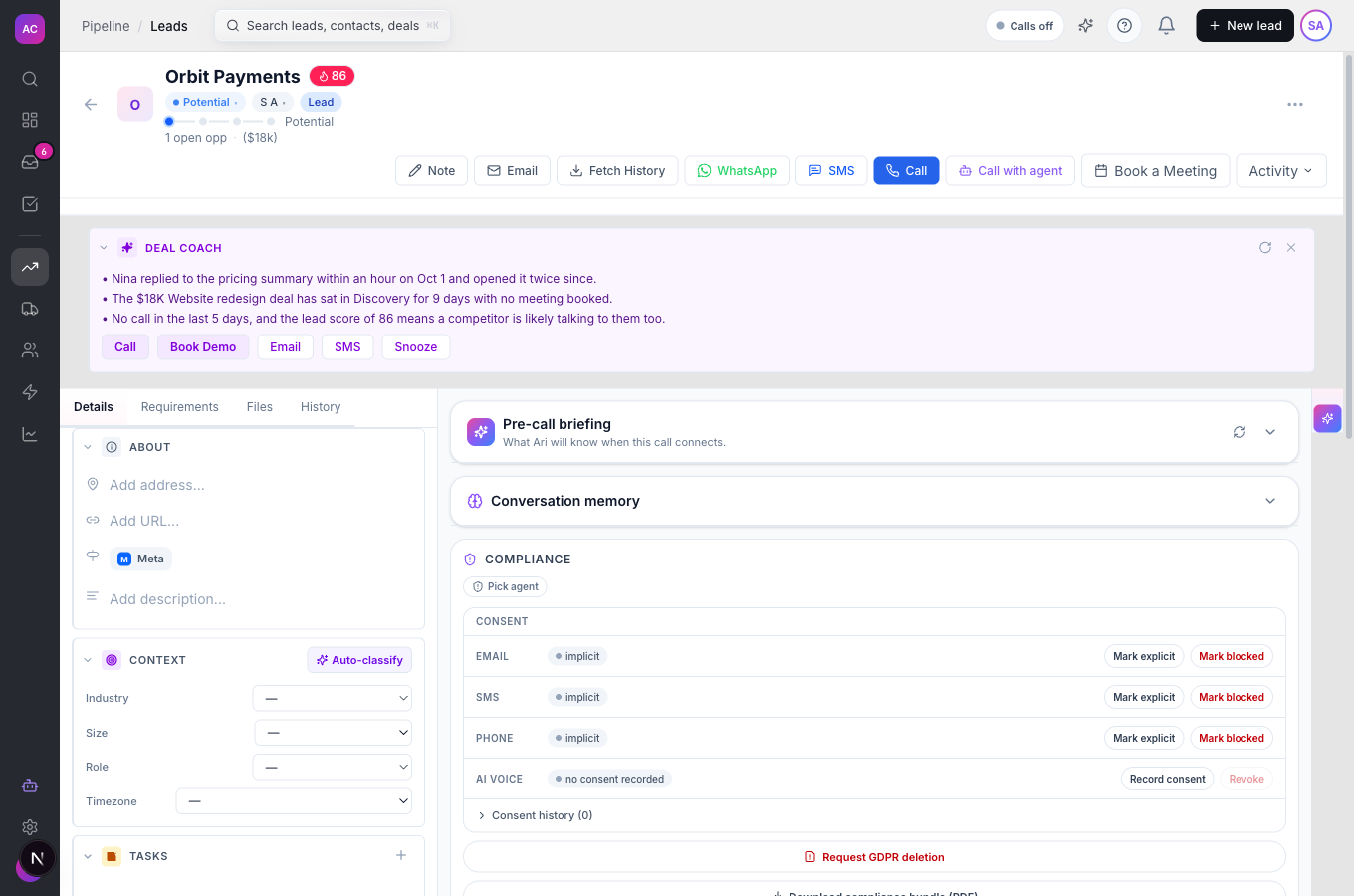Refresh the Deal Coach panel
This screenshot has width=1354, height=896.
point(1265,248)
